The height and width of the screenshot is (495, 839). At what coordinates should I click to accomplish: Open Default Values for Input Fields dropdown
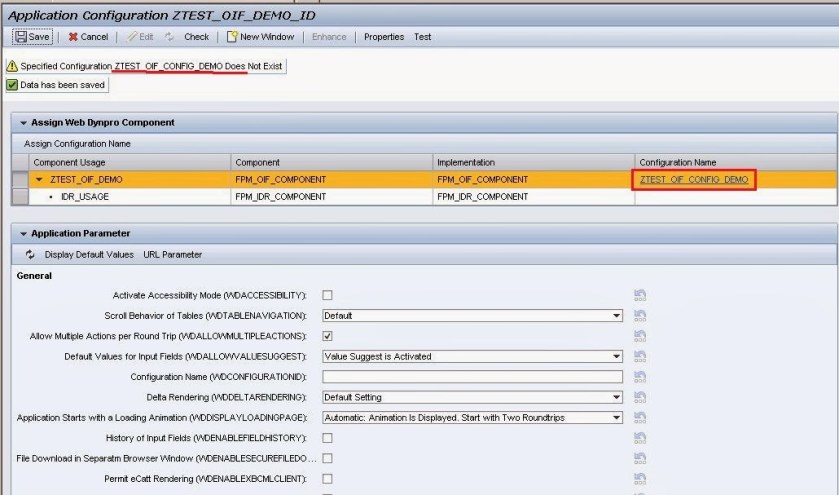tap(617, 356)
